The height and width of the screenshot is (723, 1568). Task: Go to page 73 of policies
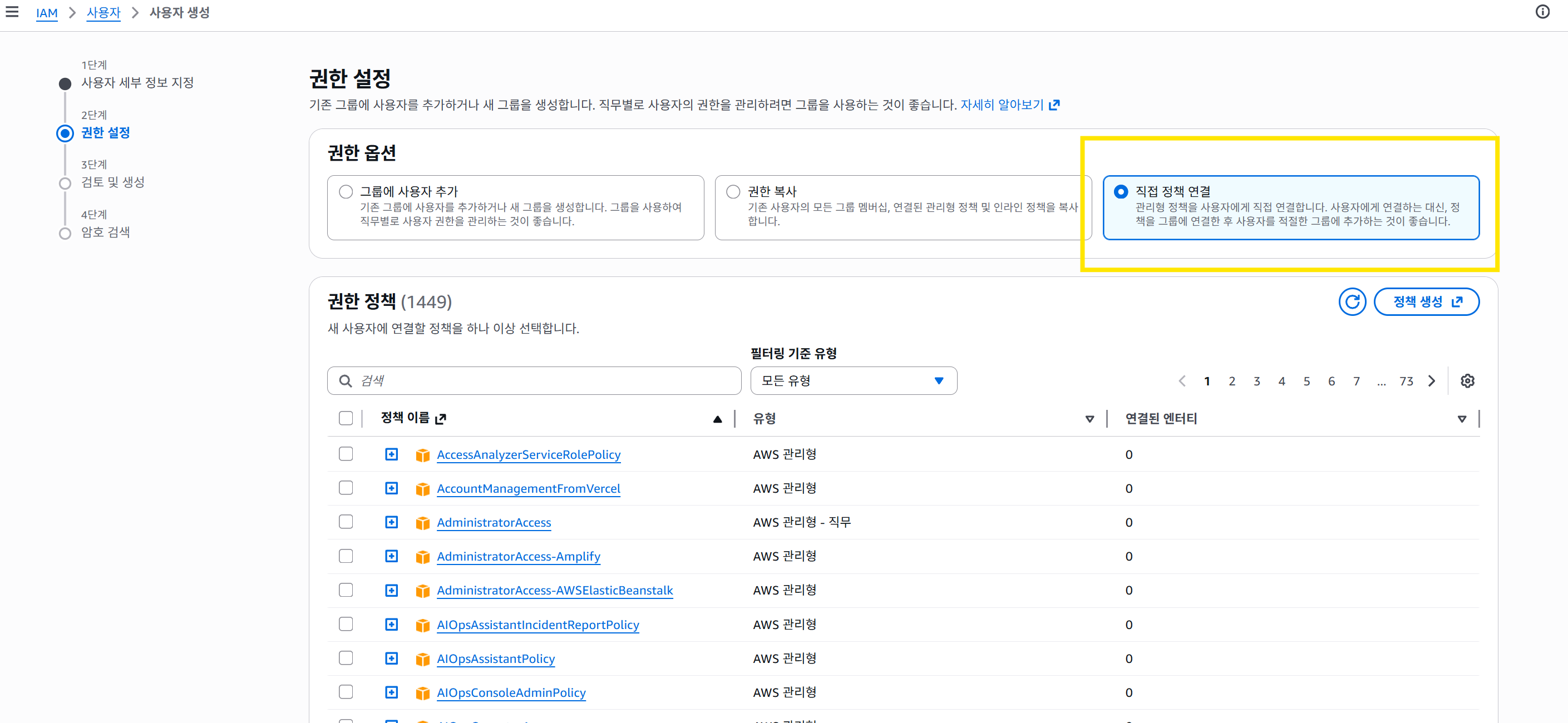point(1406,381)
